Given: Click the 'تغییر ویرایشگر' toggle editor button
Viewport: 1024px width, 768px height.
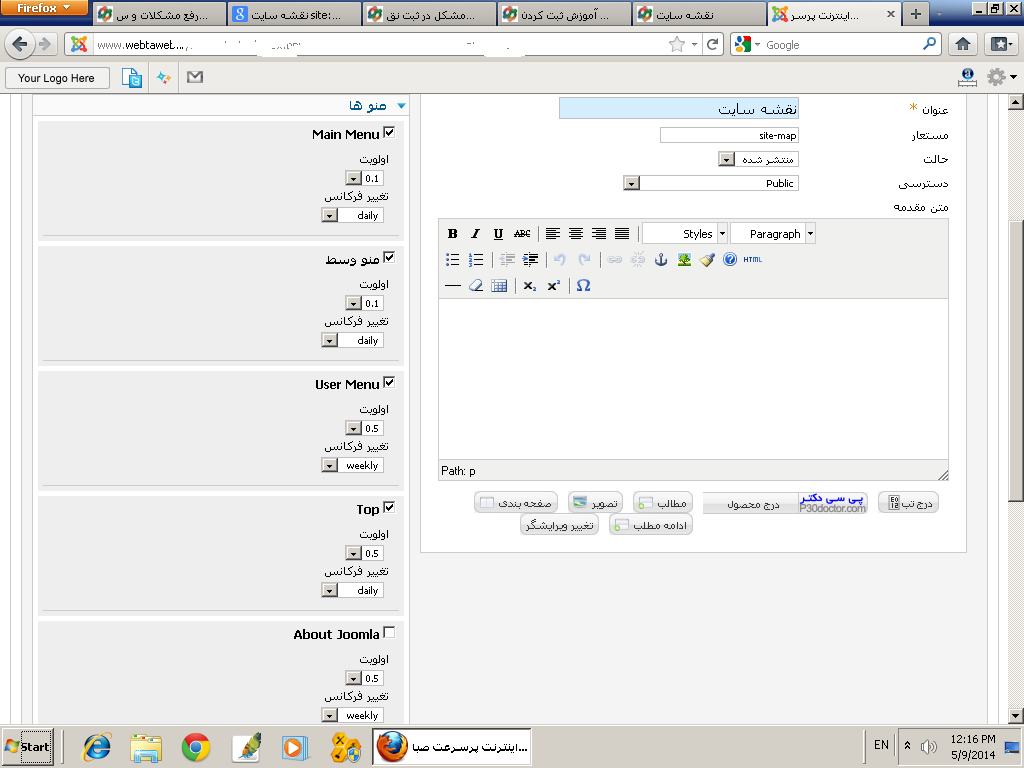Looking at the screenshot, I should tap(559, 525).
